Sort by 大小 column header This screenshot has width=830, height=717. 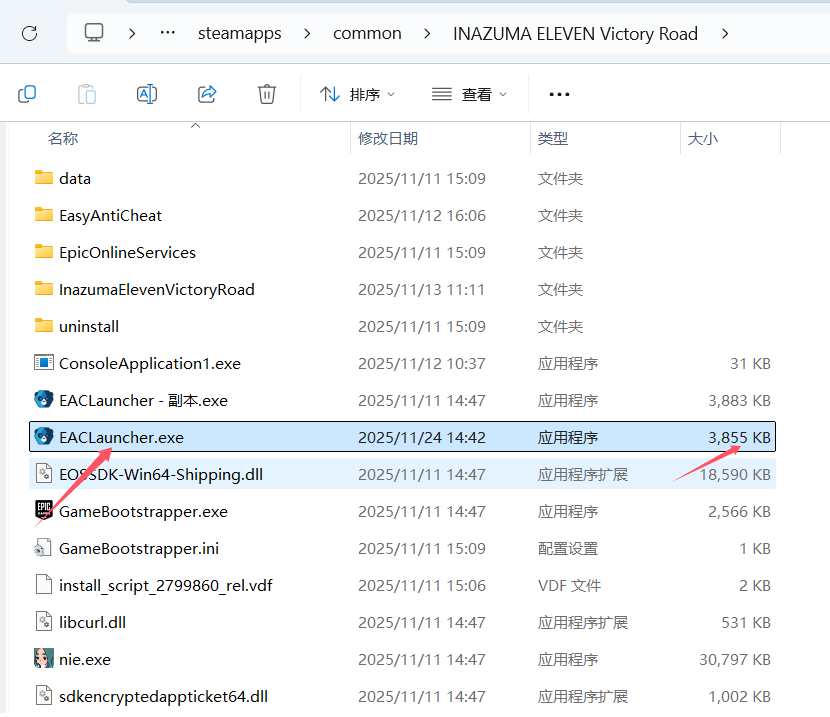point(702,139)
